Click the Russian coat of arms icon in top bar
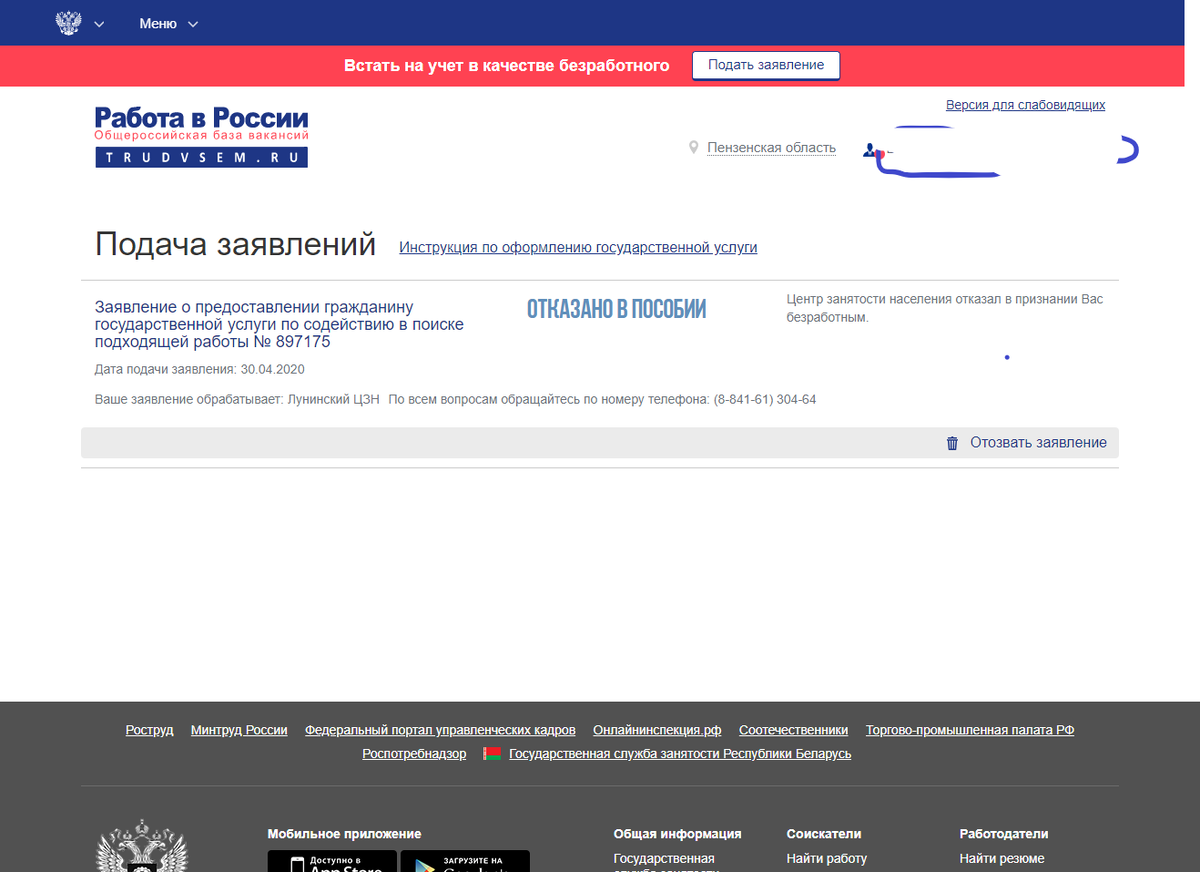1200x872 pixels. click(x=69, y=23)
